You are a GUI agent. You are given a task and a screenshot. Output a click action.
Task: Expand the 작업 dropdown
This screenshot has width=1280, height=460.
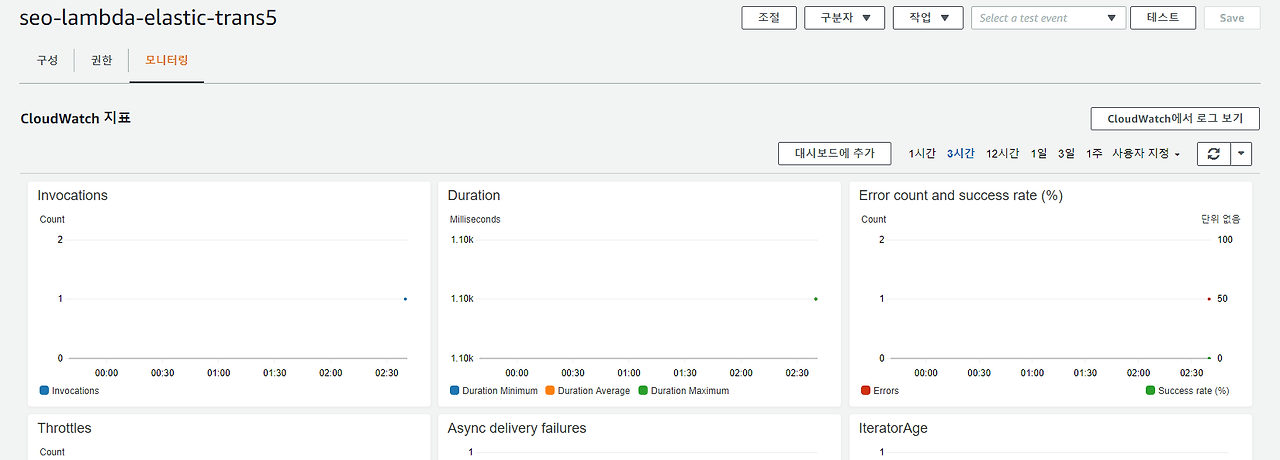[x=928, y=18]
